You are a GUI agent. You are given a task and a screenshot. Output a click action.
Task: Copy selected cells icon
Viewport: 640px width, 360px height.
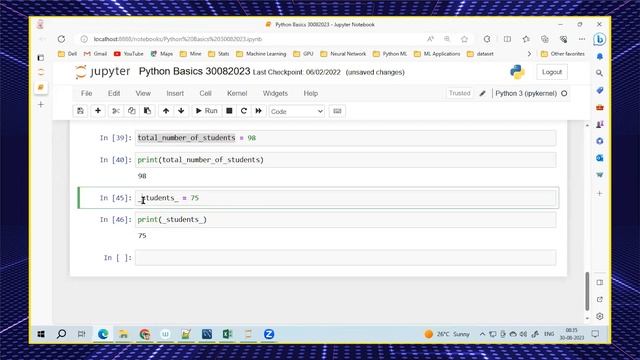[131, 111]
